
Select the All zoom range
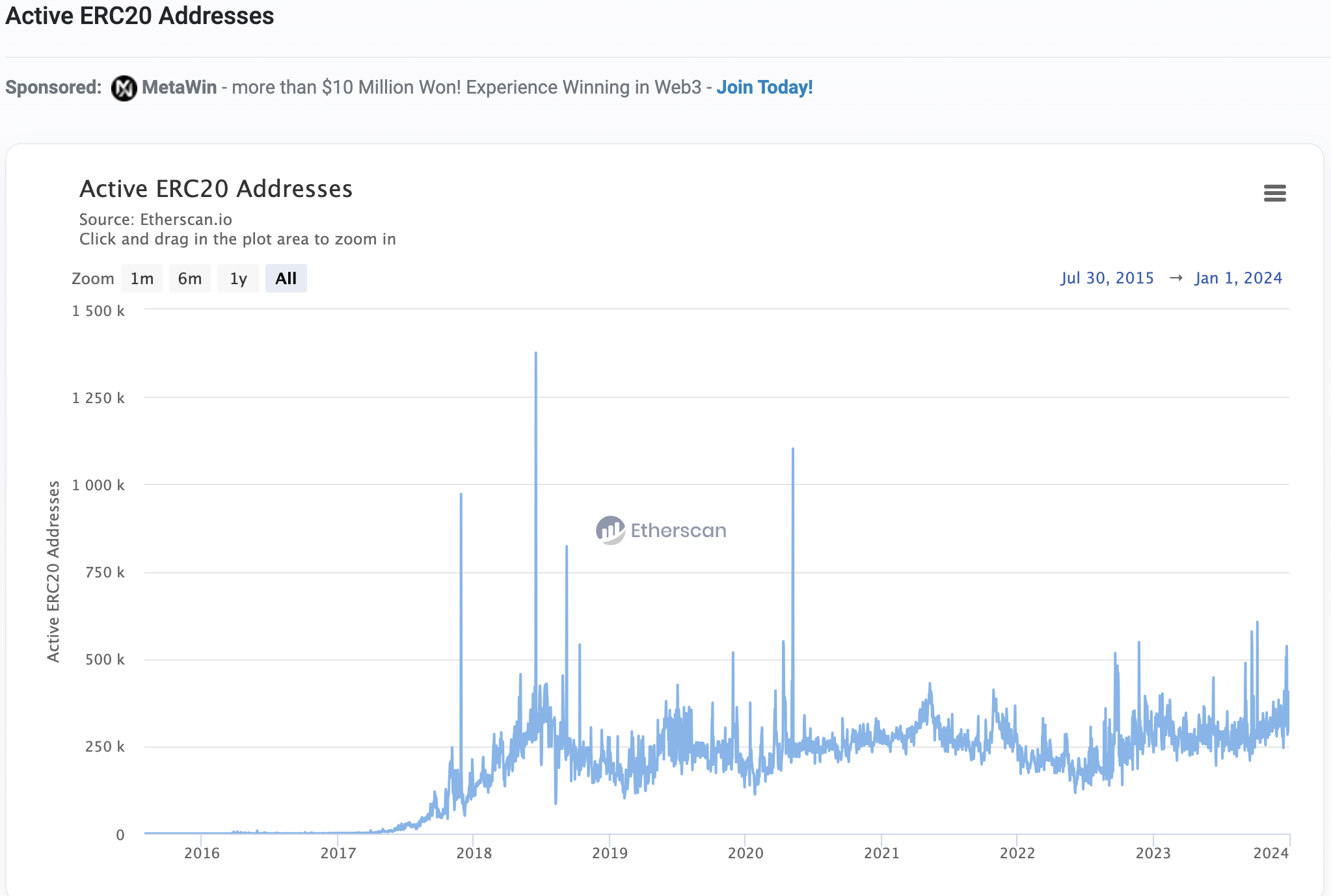coord(286,279)
